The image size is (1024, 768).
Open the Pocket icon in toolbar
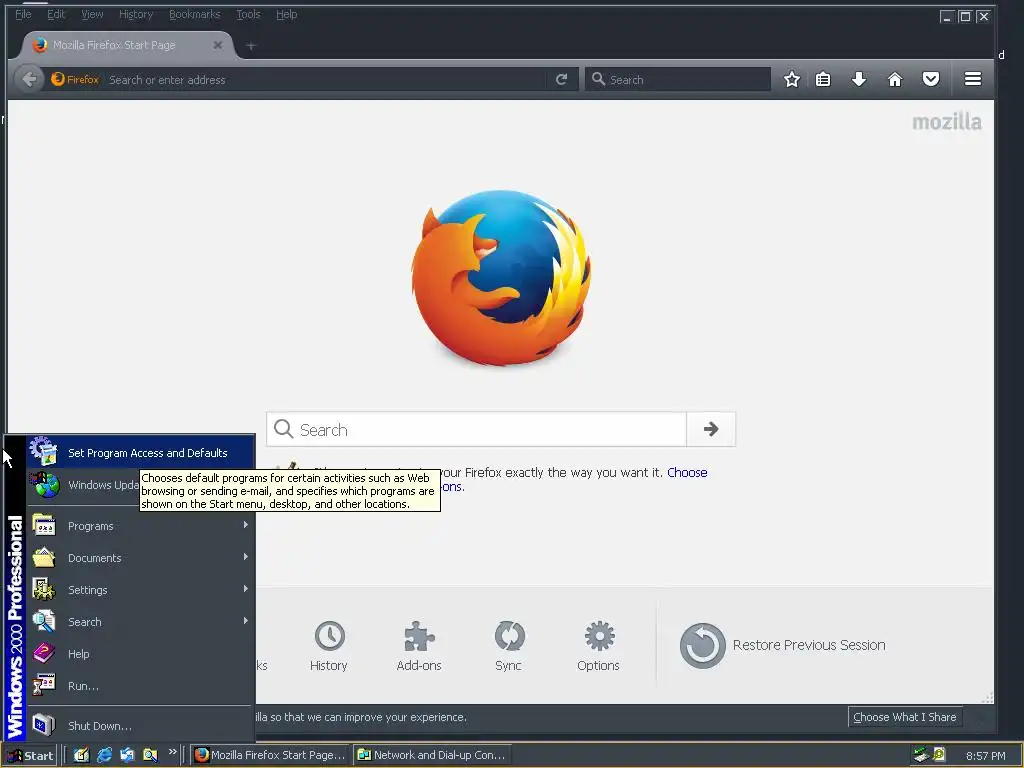point(931,80)
